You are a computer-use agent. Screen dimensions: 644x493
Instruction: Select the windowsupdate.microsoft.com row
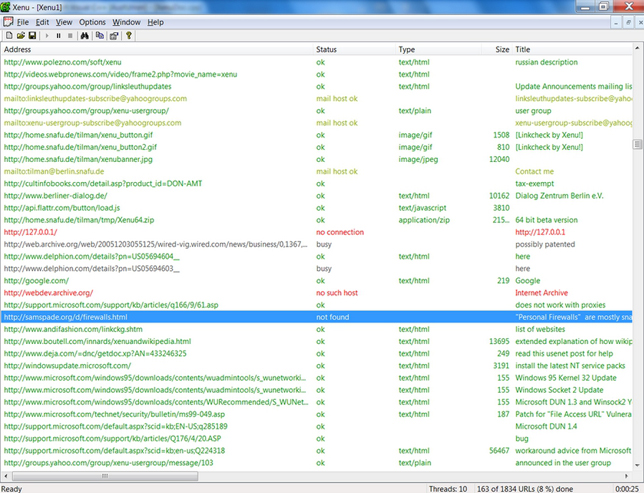(316, 366)
